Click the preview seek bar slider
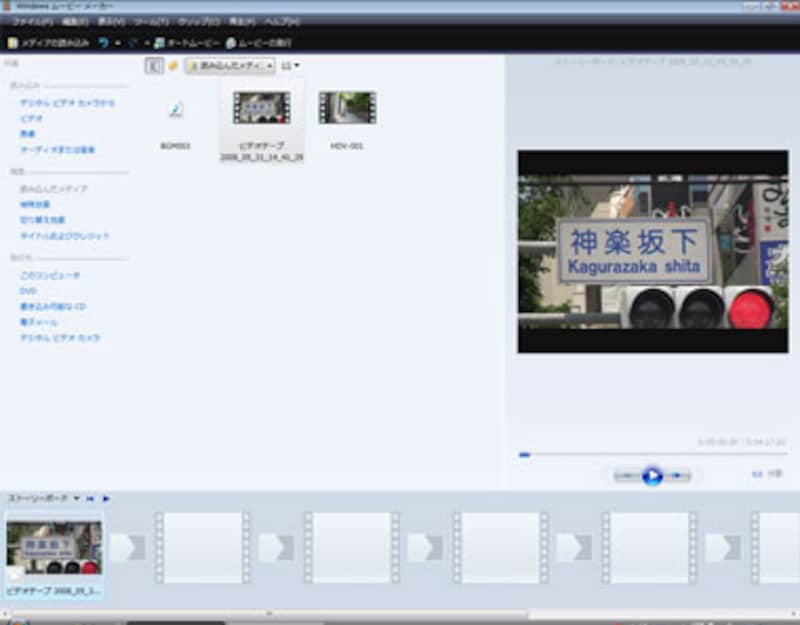Image resolution: width=800 pixels, height=625 pixels. (525, 455)
